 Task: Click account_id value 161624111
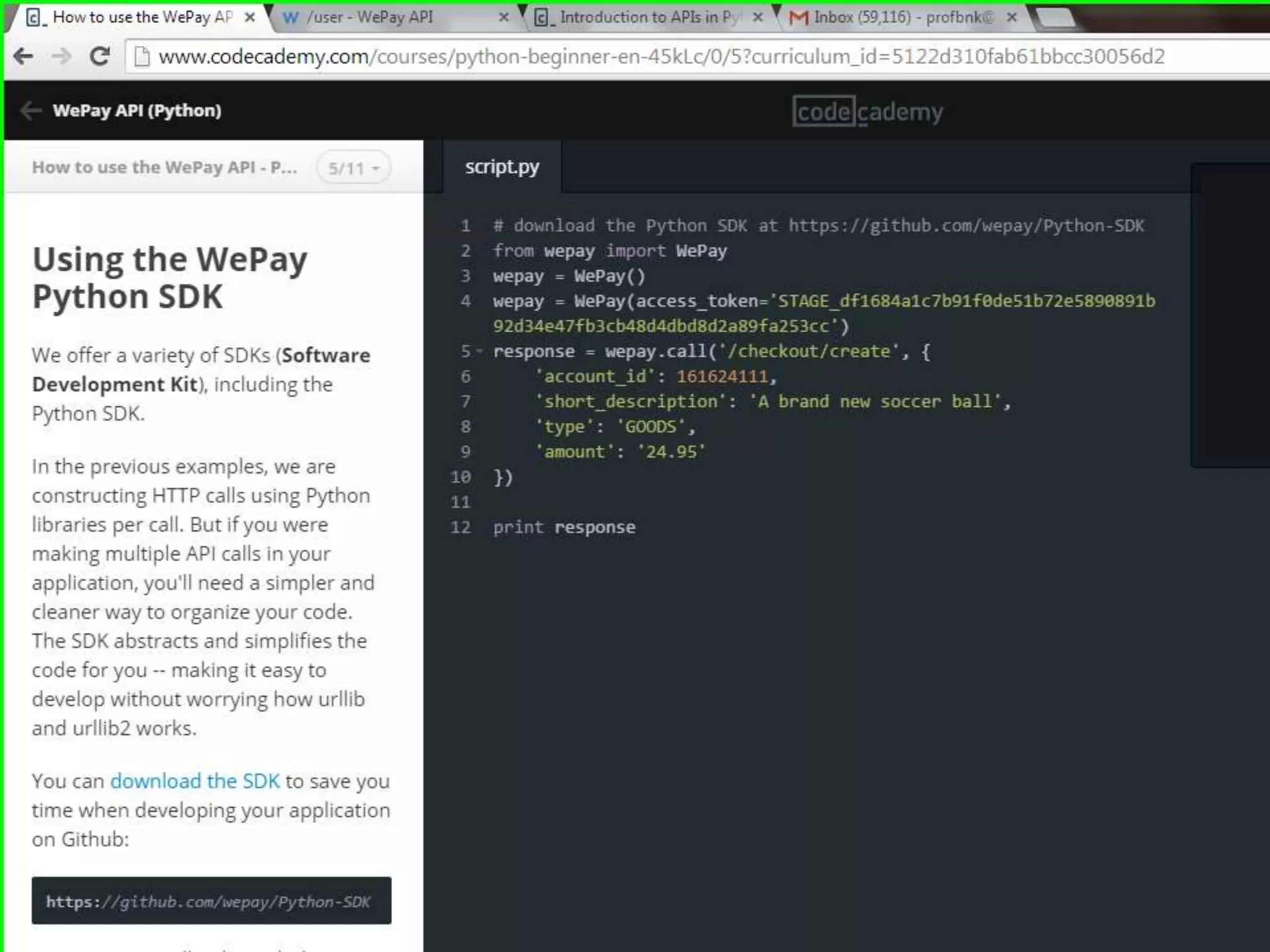722,376
